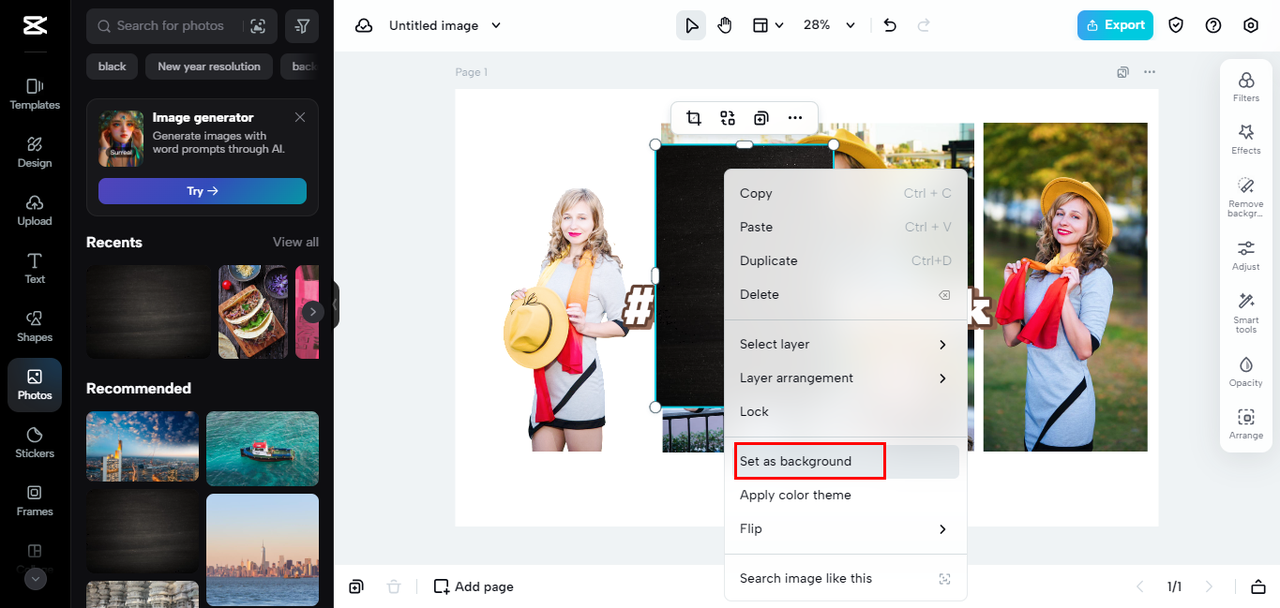
Task: Choose Lock from context menu
Action: (x=845, y=412)
